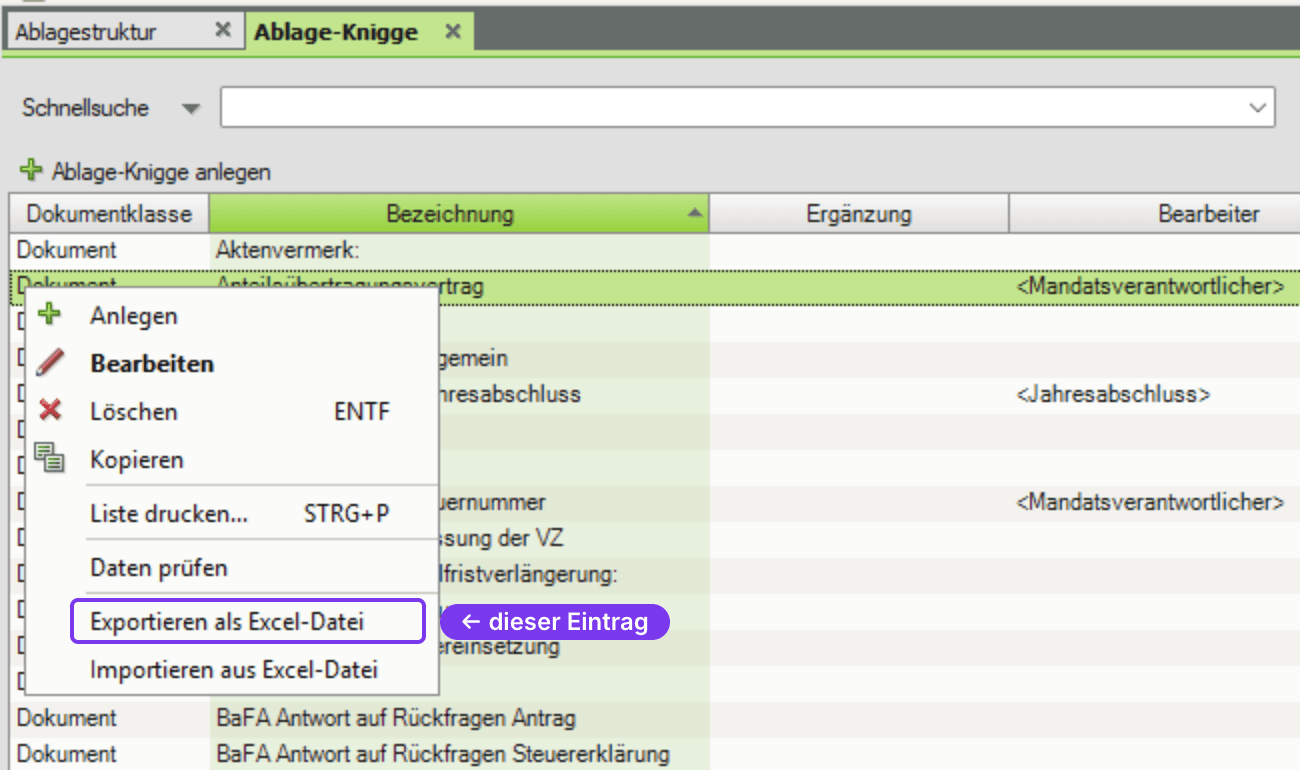The image size is (1300, 770).
Task: Choose Importieren aus Excel-Datei
Action: coord(232,670)
